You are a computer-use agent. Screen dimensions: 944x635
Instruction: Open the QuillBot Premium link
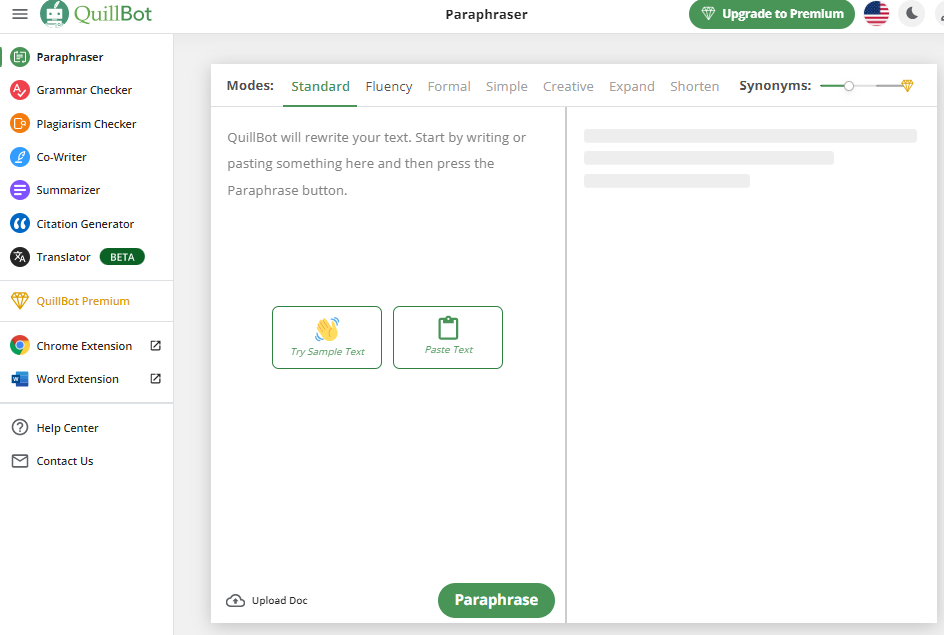(83, 301)
